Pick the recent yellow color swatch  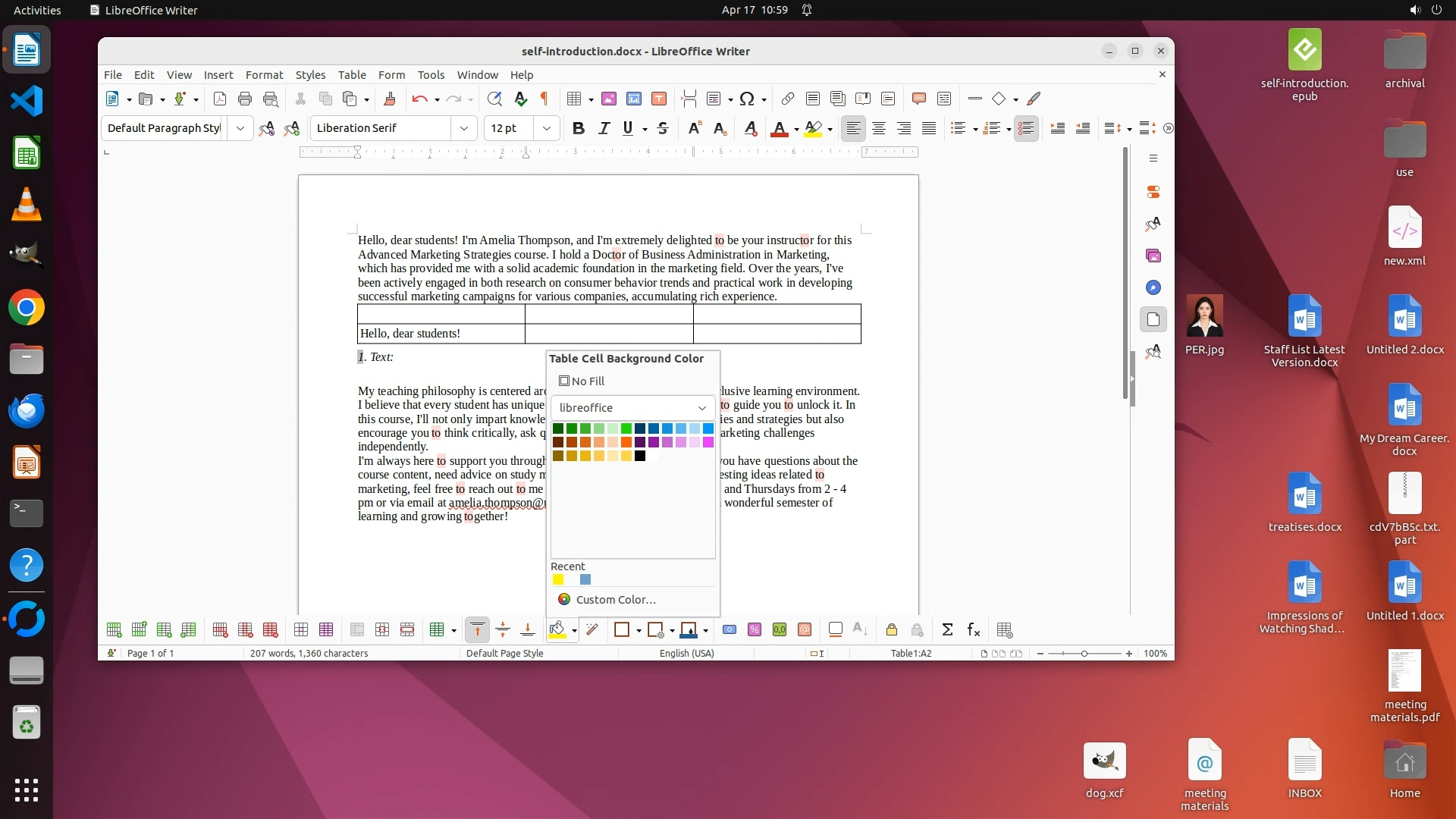pyautogui.click(x=558, y=579)
